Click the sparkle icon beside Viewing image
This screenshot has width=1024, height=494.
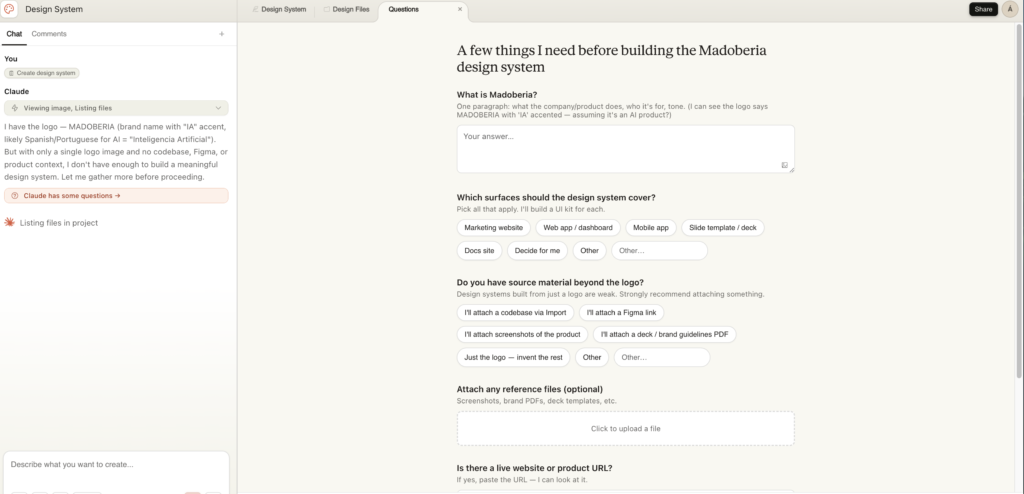15,108
